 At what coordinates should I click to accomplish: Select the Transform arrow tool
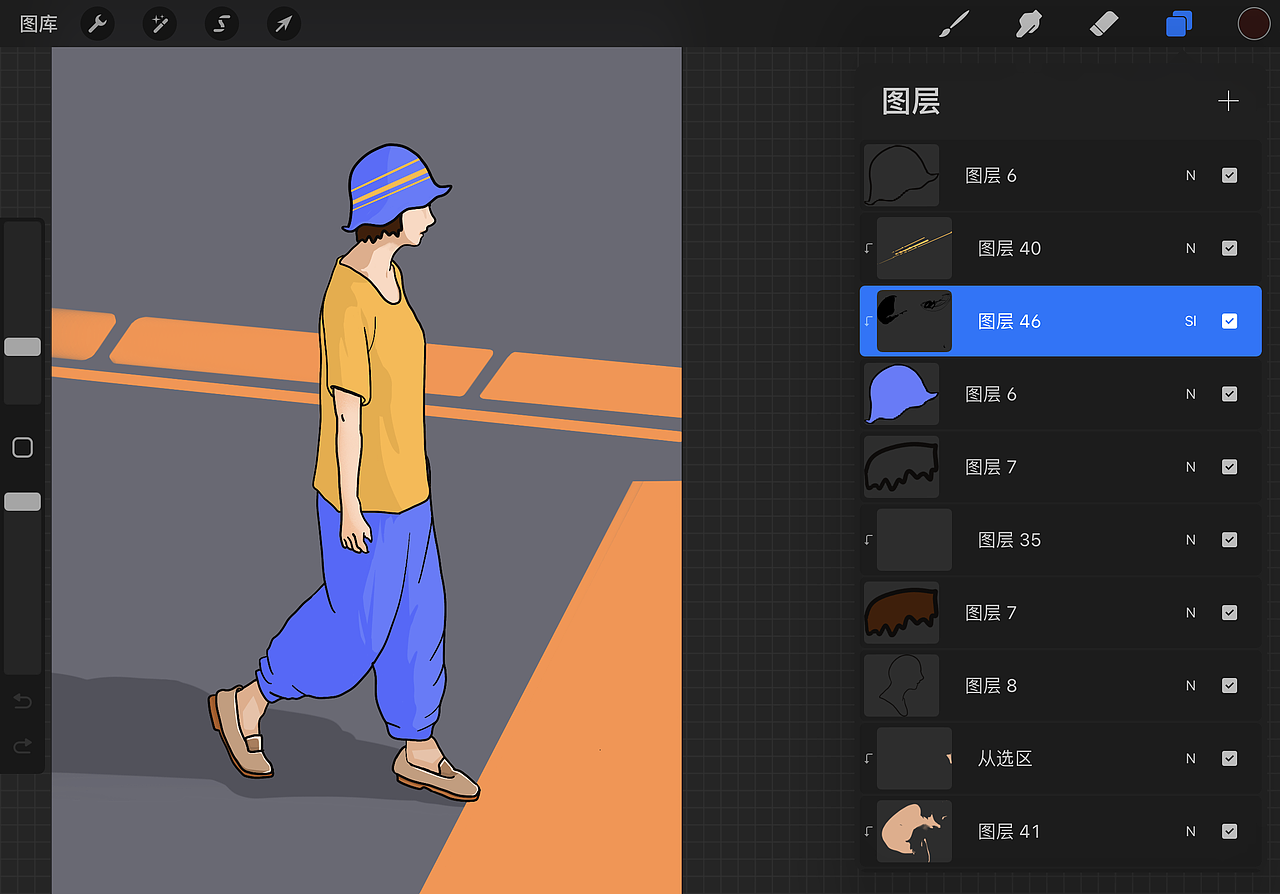[284, 23]
